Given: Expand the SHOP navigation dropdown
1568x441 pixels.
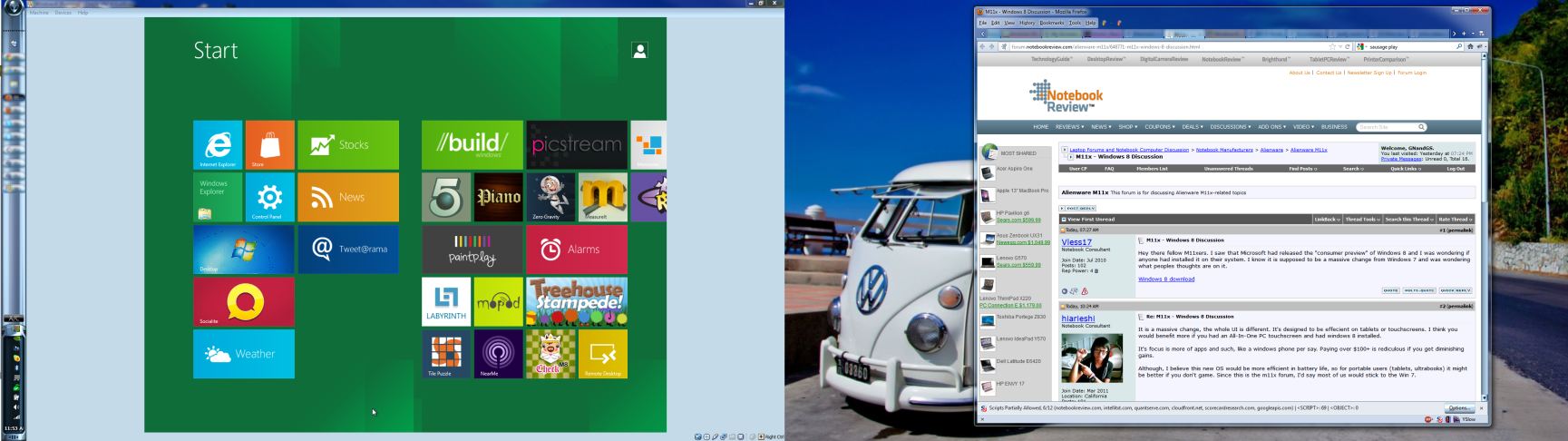Looking at the screenshot, I should point(1128,127).
